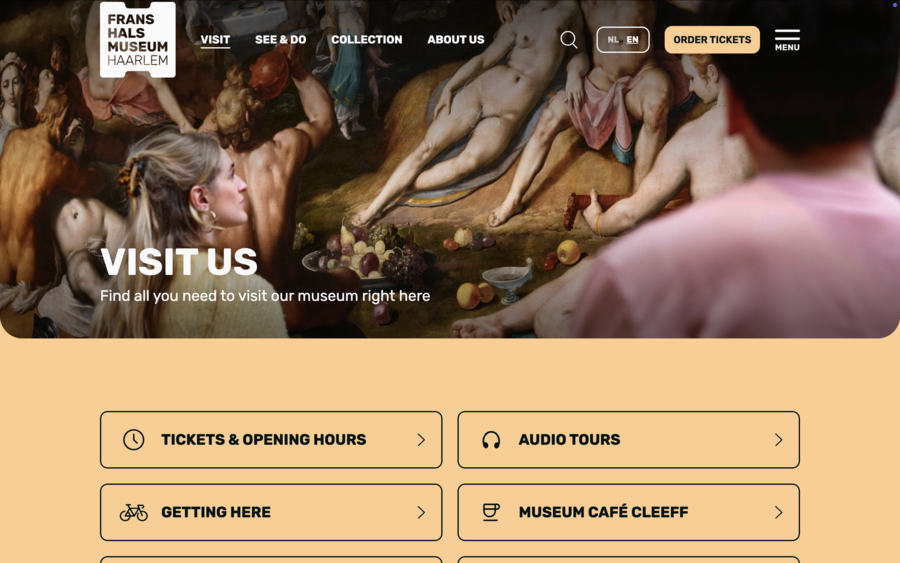Click the coffee cup icon for Museum Café
The image size is (900, 563).
pos(491,512)
